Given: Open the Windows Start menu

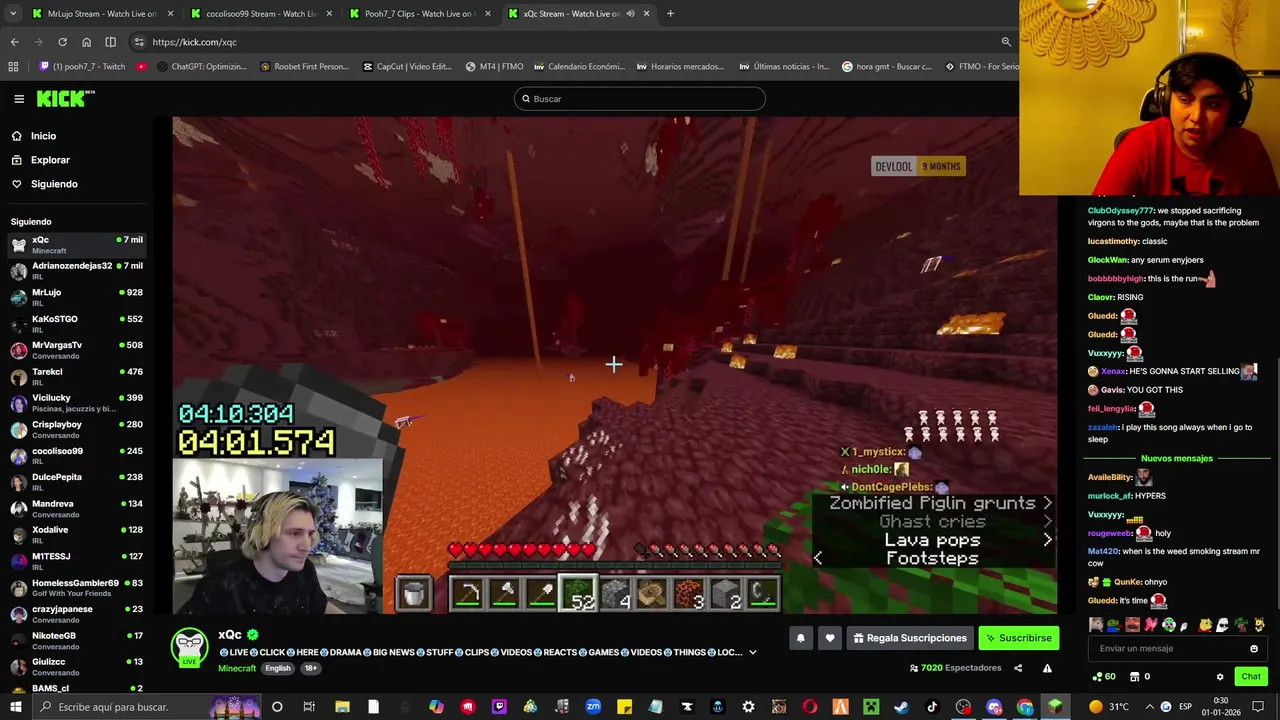Looking at the screenshot, I should [x=16, y=707].
